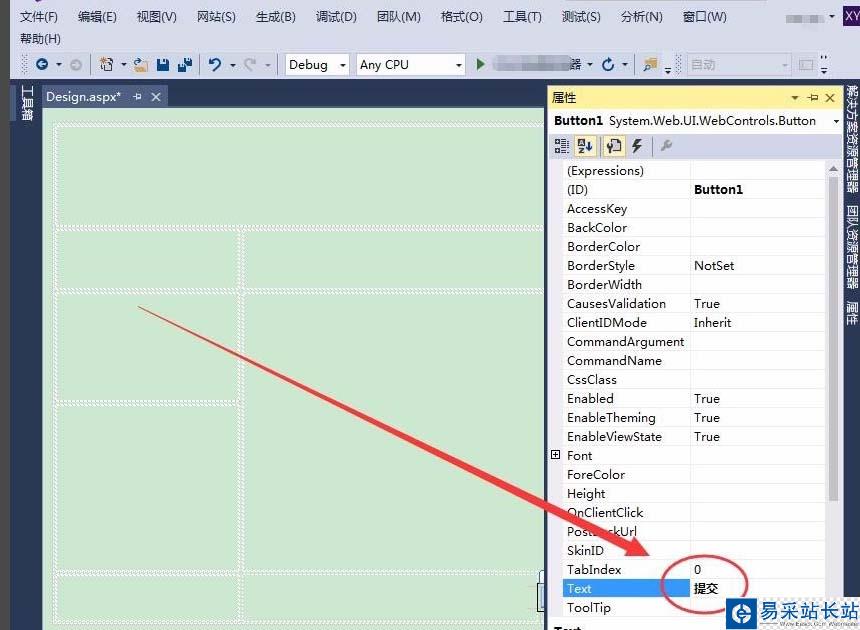
Task: Open Property Pages via the wrench icon
Action: point(667,146)
